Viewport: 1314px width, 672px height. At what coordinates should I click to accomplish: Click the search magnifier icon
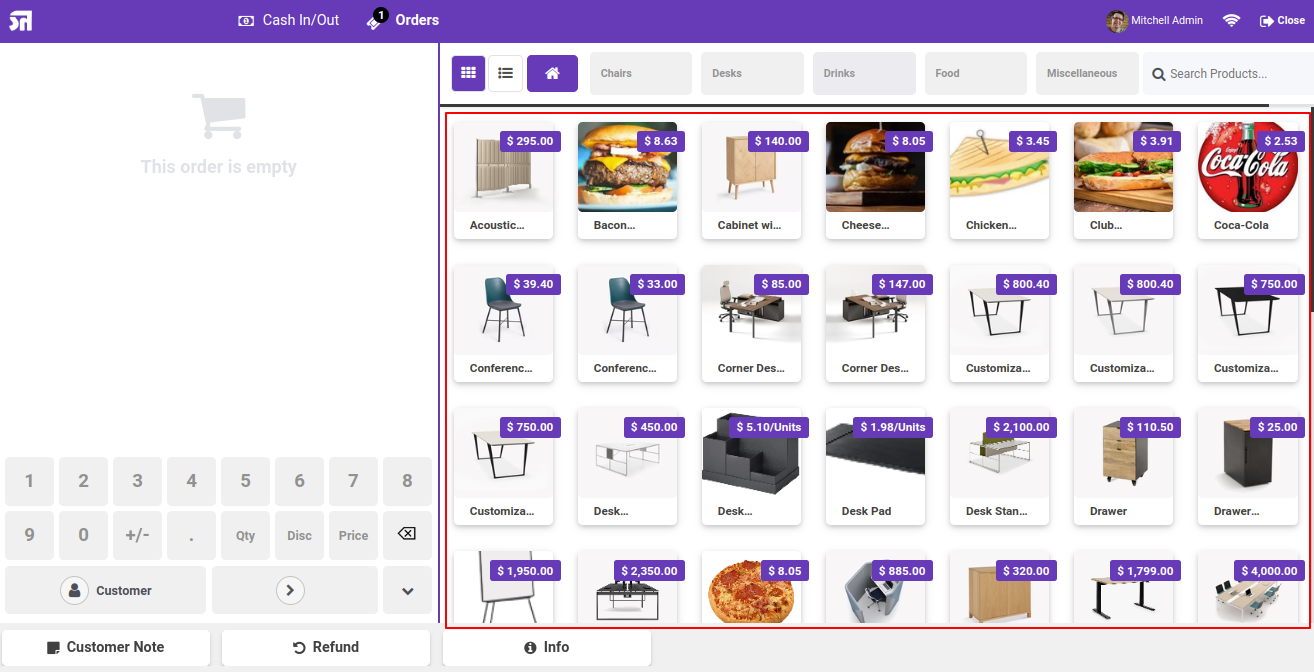1159,74
